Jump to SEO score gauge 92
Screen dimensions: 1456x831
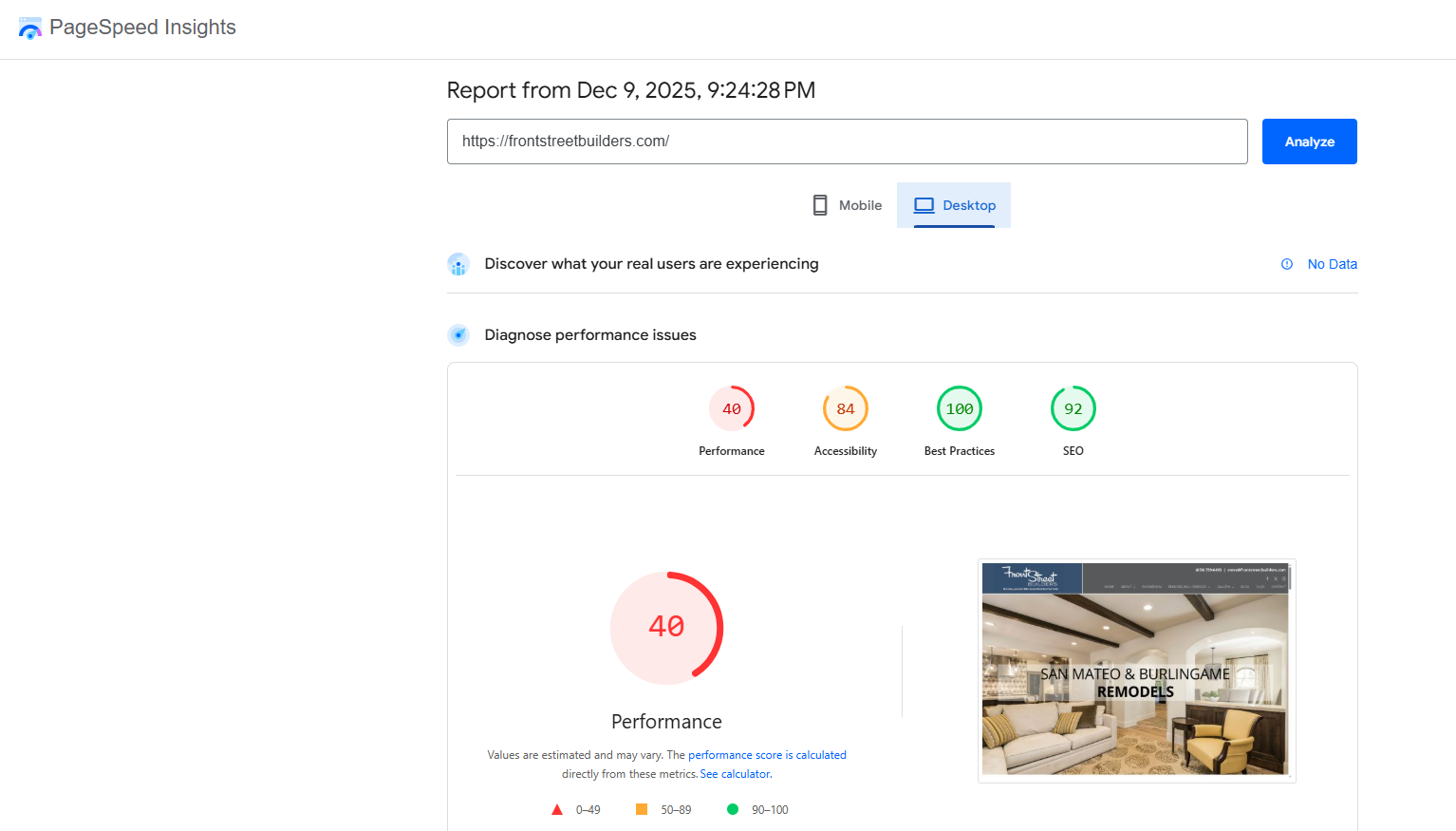click(x=1073, y=408)
